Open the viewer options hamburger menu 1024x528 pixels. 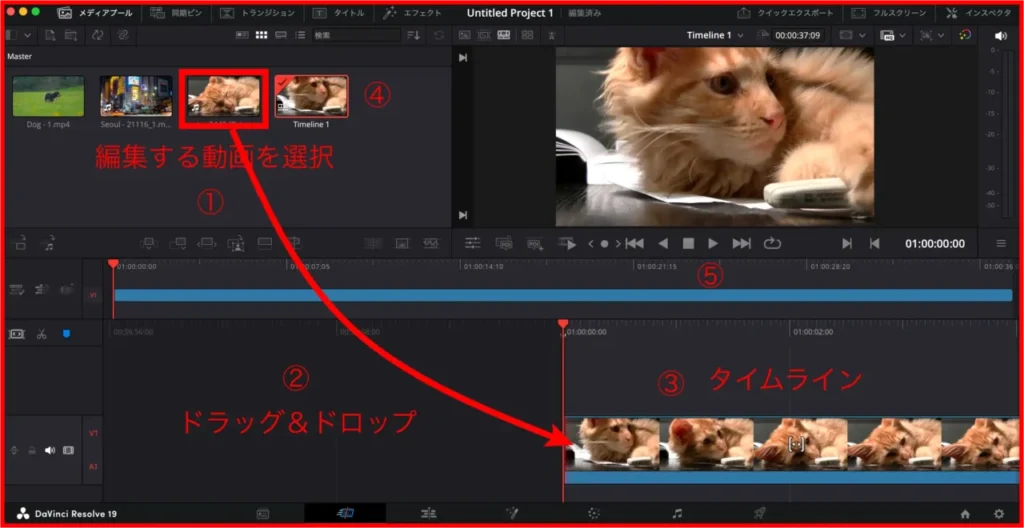(x=1001, y=244)
